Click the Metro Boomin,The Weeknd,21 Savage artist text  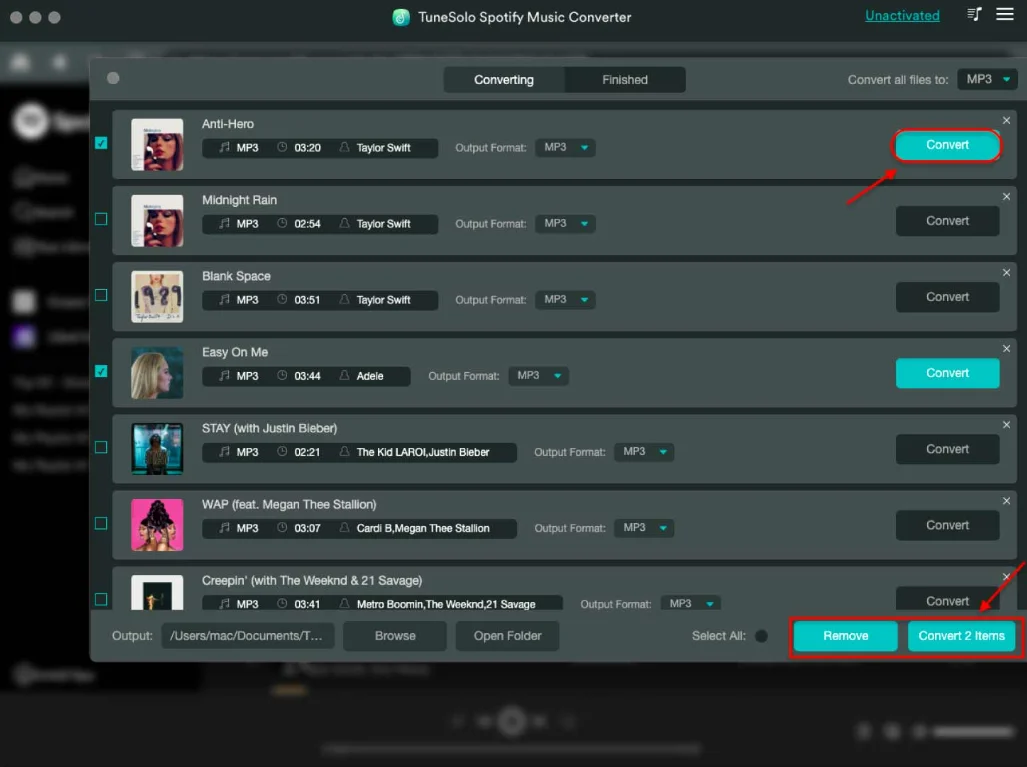pos(446,604)
